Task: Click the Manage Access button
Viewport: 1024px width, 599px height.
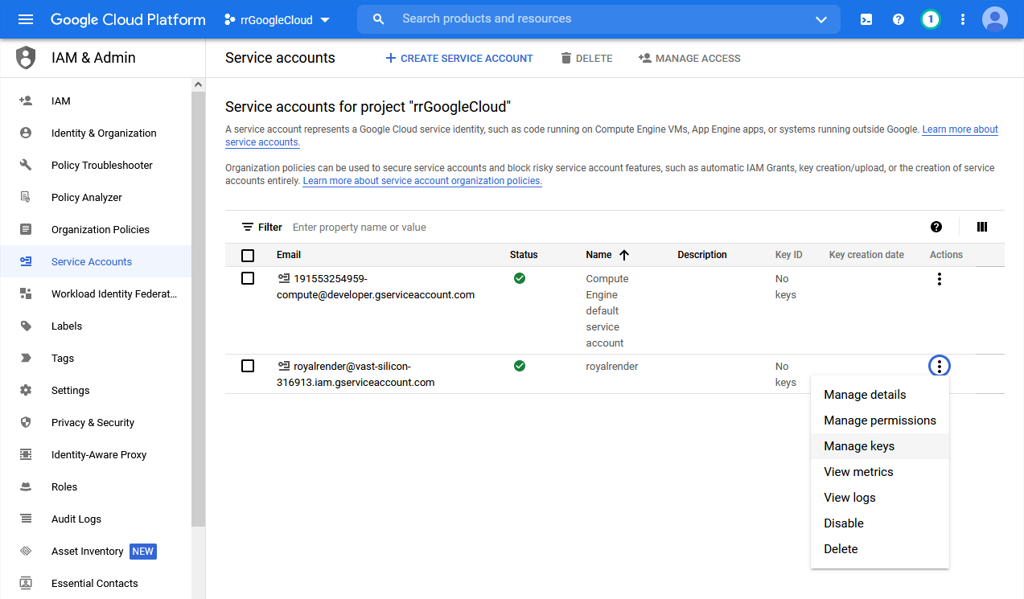Action: coord(690,58)
